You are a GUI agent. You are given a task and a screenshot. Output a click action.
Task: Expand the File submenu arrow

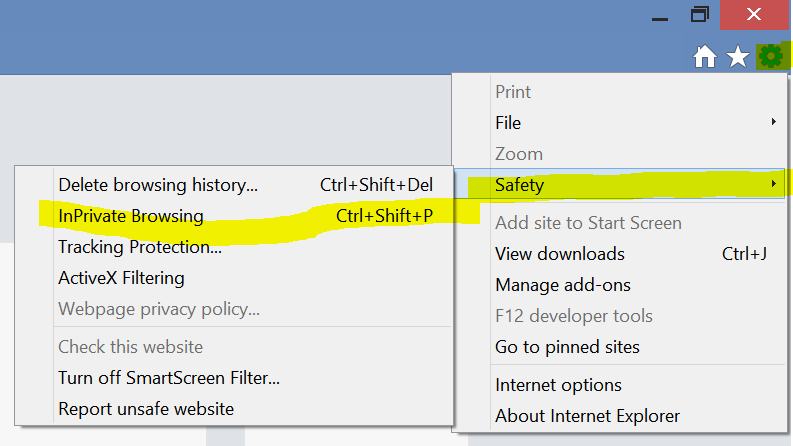point(773,123)
